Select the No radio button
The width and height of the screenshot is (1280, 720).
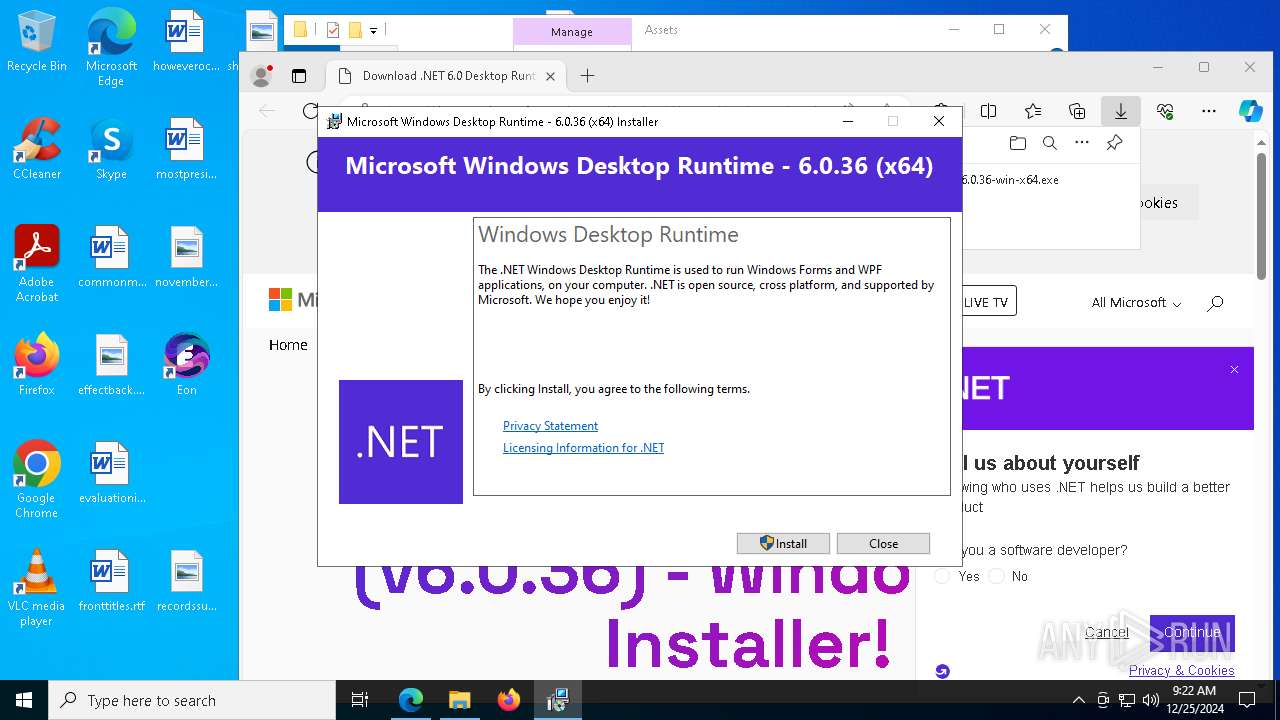996,576
